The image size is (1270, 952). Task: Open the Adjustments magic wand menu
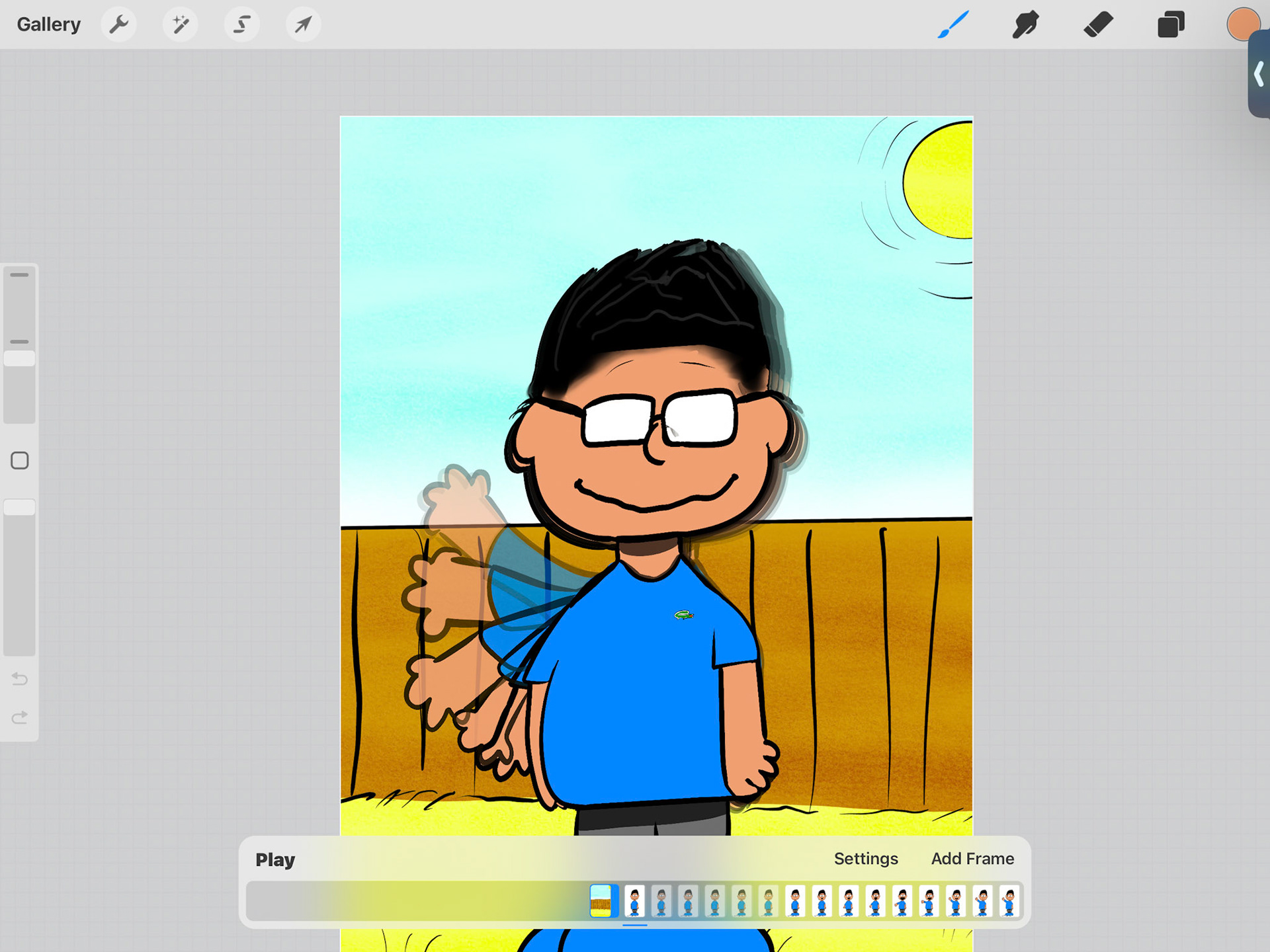(x=180, y=24)
